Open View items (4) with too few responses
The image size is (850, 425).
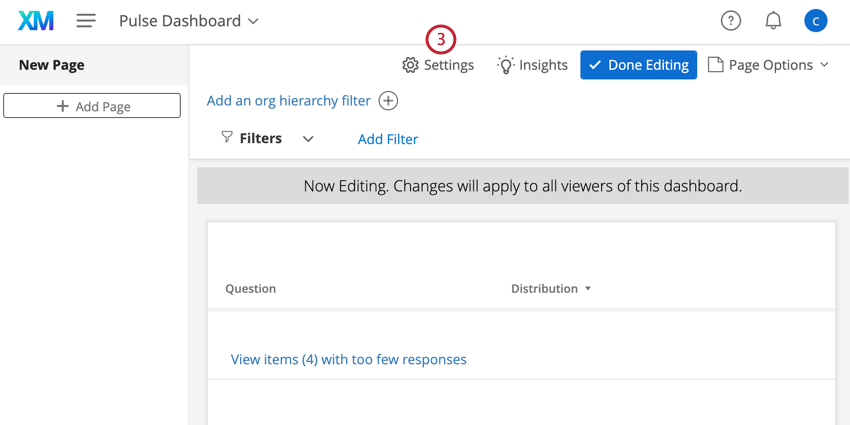(349, 359)
